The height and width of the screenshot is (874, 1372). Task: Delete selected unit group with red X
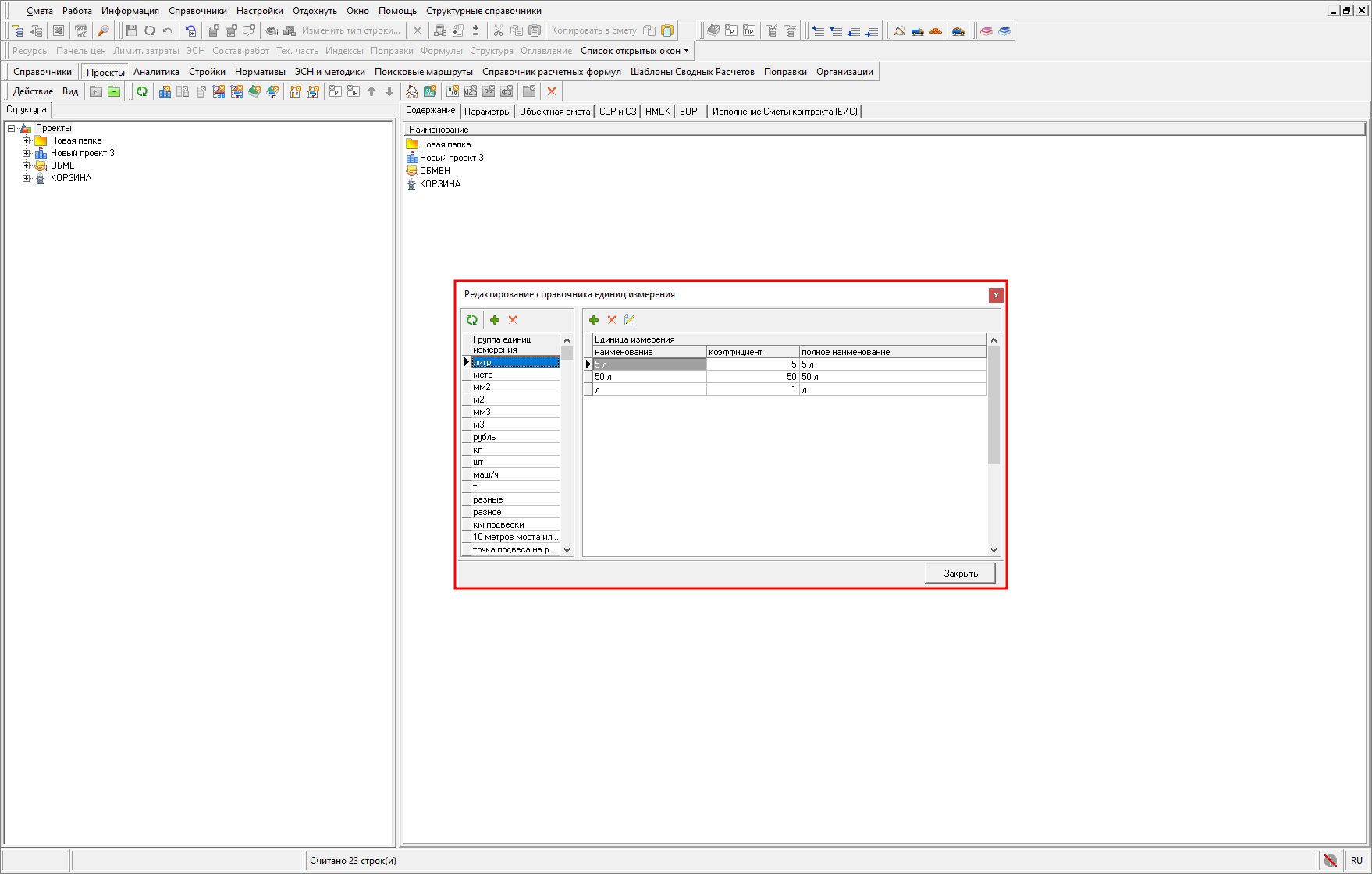tap(513, 320)
